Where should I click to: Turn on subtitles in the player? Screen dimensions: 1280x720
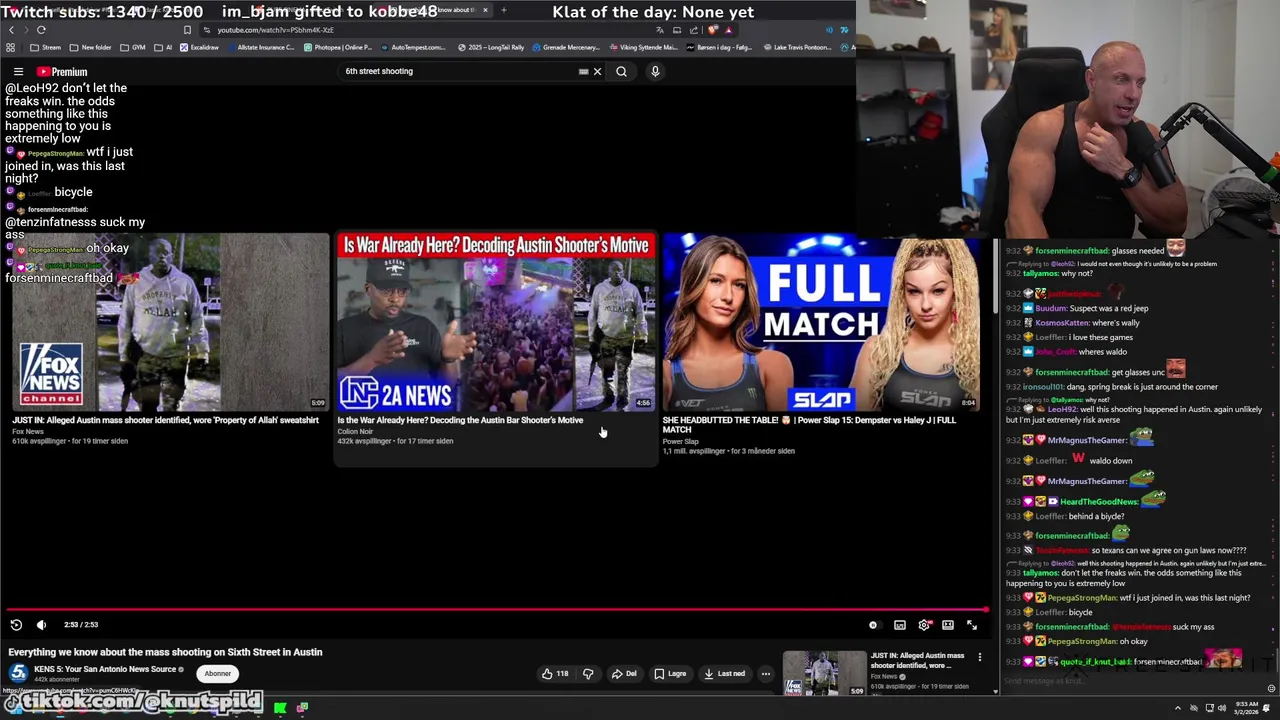[900, 625]
